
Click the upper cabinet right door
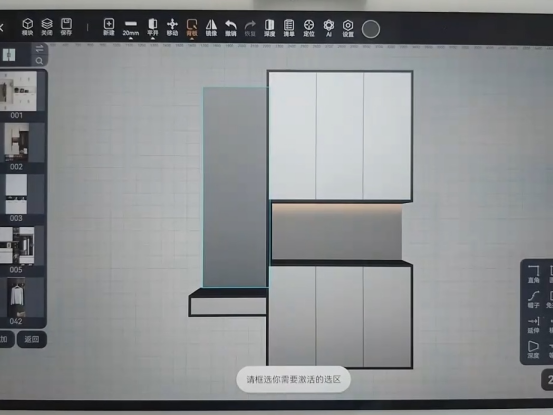point(387,136)
